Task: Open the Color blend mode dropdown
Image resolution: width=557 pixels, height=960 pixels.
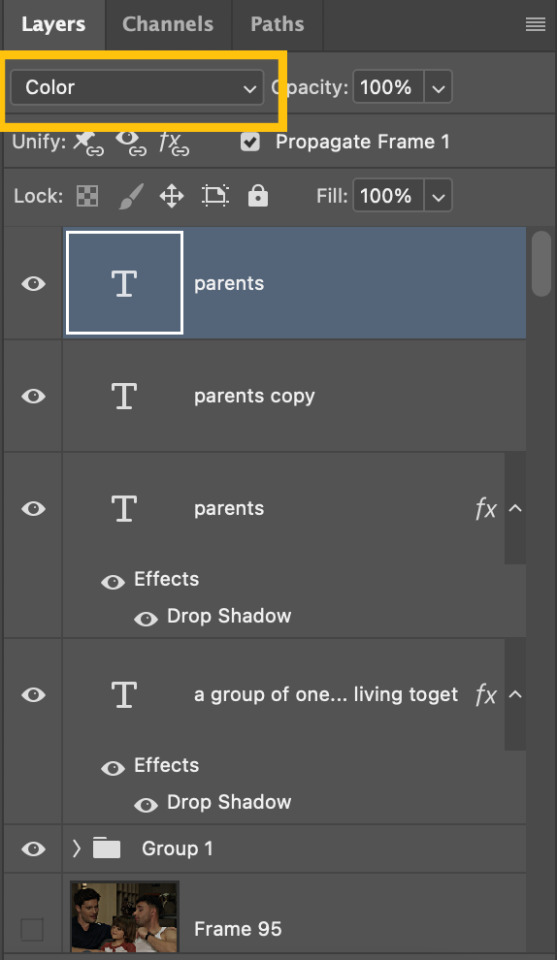Action: [x=137, y=88]
